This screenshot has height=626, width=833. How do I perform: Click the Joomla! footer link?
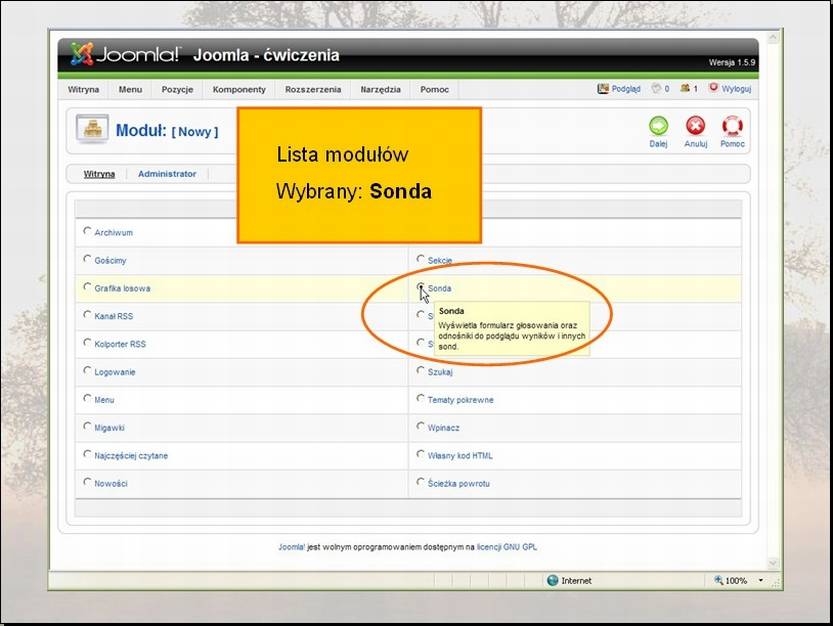pyautogui.click(x=292, y=547)
